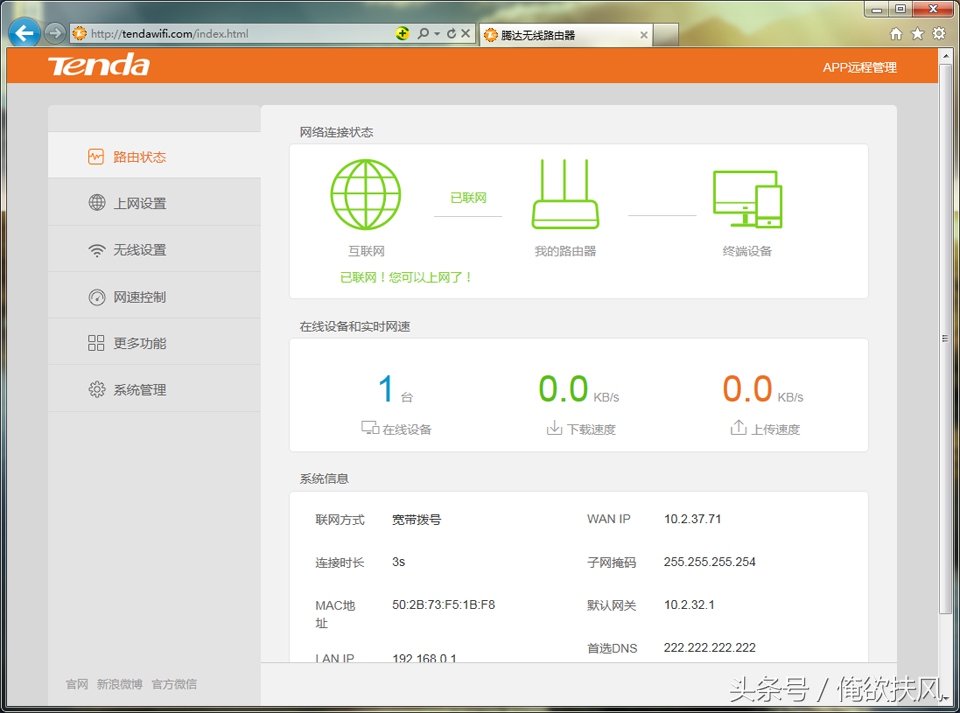Click MAC address 50:2B:73:F5:1B:F8

click(x=443, y=605)
